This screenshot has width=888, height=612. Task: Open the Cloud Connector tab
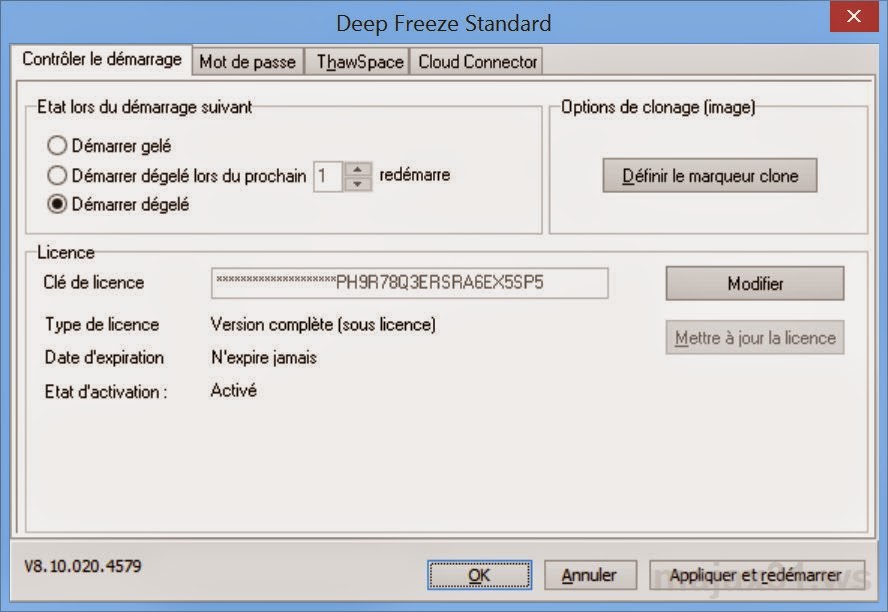[x=477, y=61]
